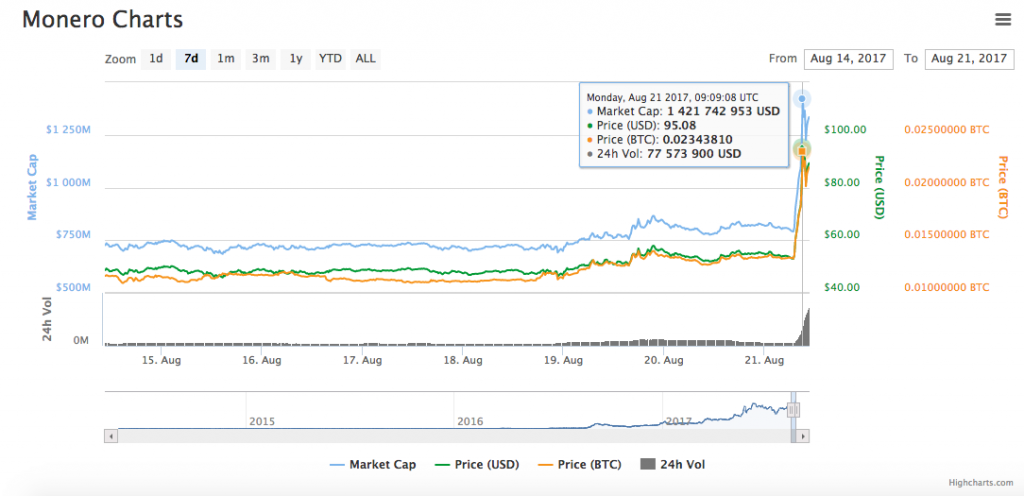Click the navigator scrollbar left arrow
The height and width of the screenshot is (496, 1024).
click(x=110, y=436)
